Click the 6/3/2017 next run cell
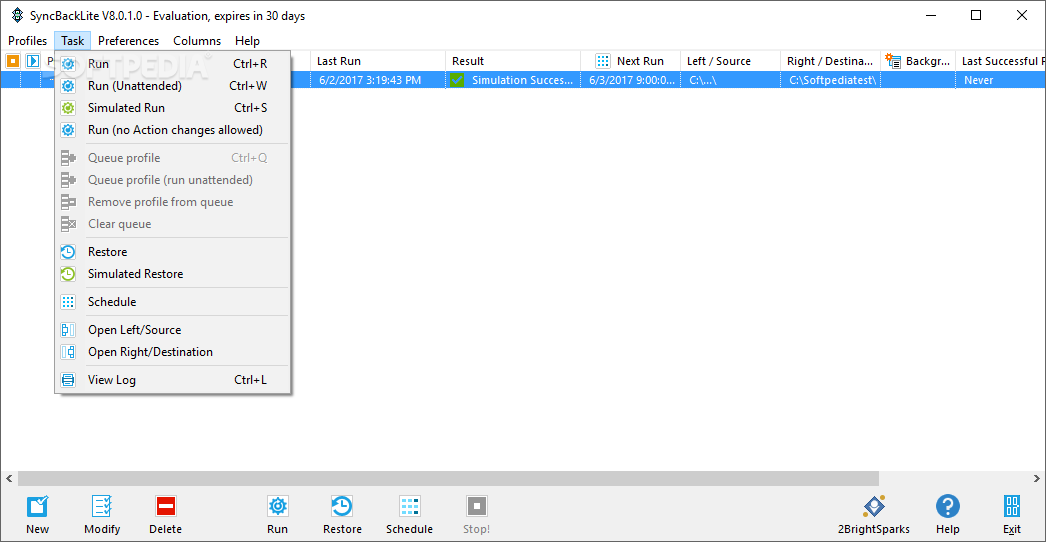Viewport: 1046px width, 542px height. pyautogui.click(x=630, y=80)
